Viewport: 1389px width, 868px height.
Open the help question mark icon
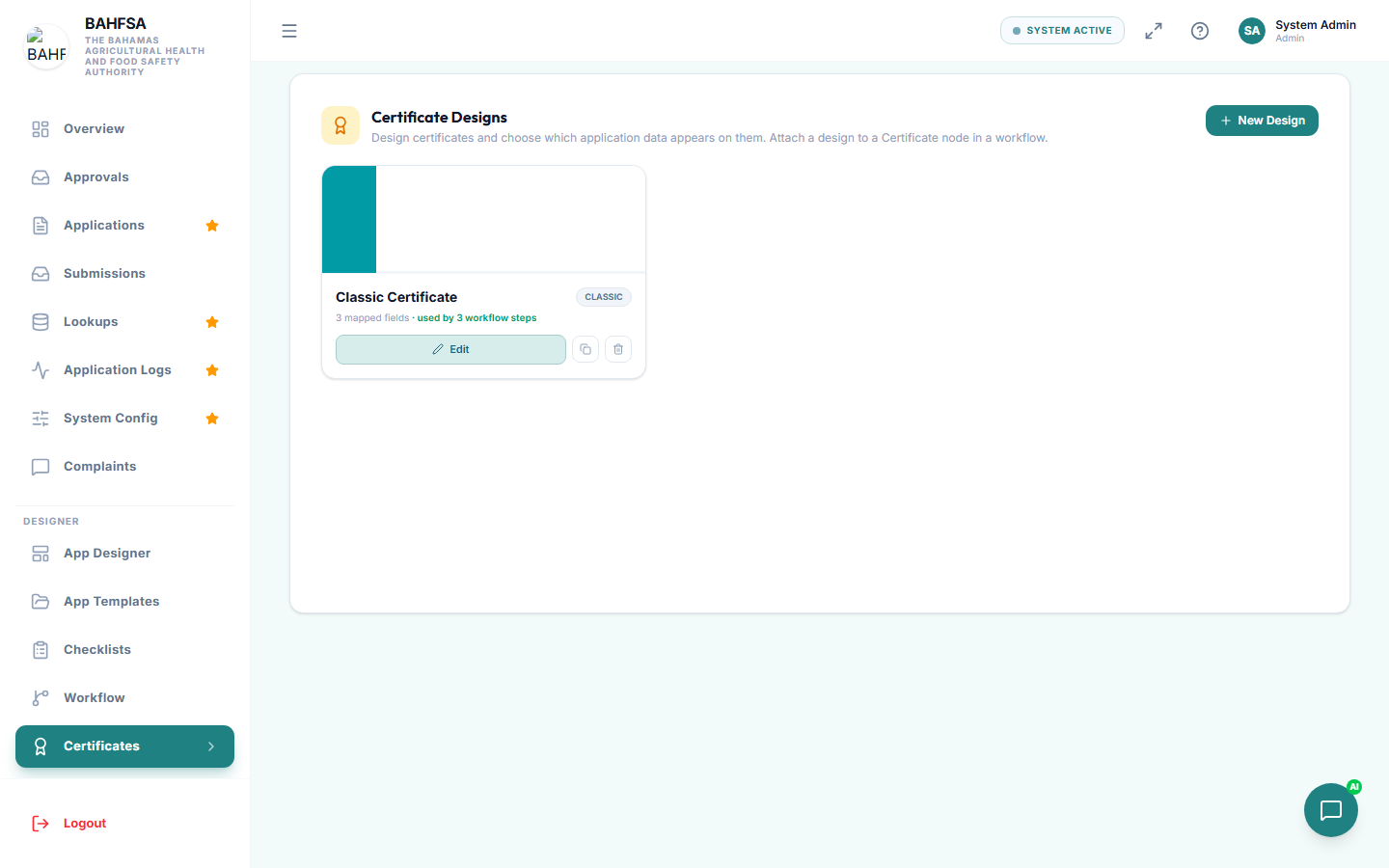pyautogui.click(x=1200, y=31)
